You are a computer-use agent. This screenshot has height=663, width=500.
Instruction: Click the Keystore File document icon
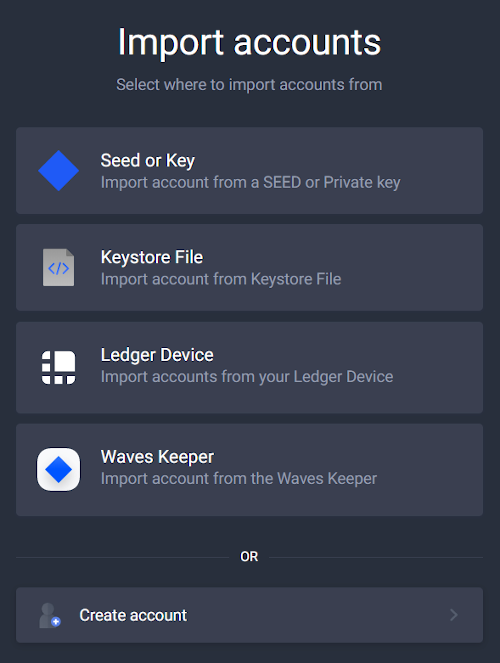pos(58,267)
